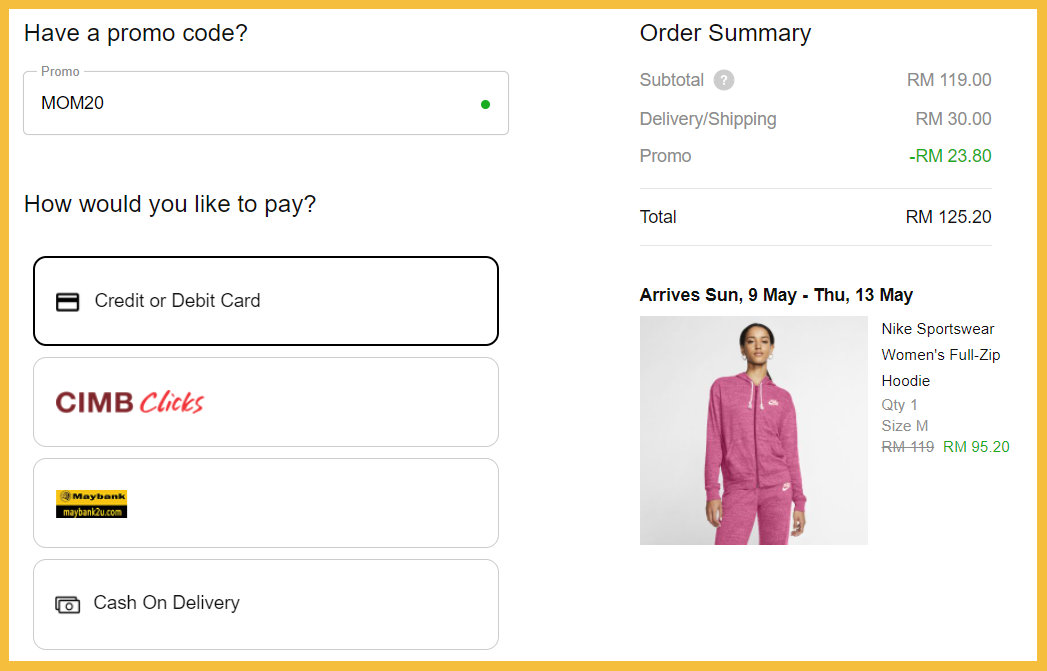
Task: Click the green -RM 23.80 promo discount
Action: point(950,156)
